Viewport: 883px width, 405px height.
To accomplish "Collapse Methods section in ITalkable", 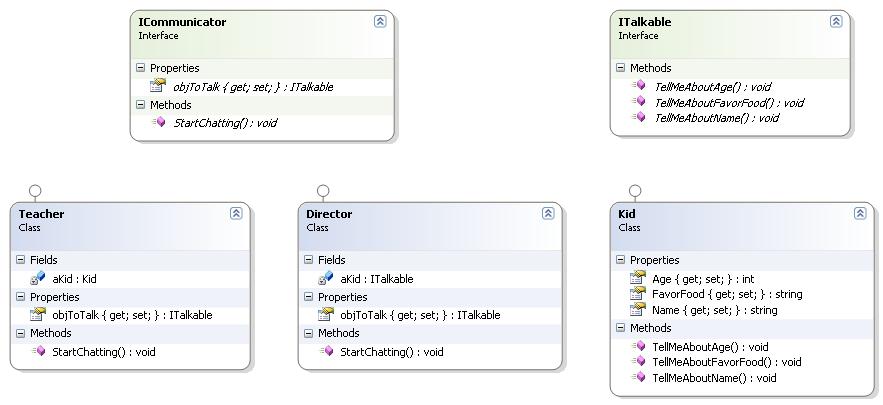I will [621, 68].
